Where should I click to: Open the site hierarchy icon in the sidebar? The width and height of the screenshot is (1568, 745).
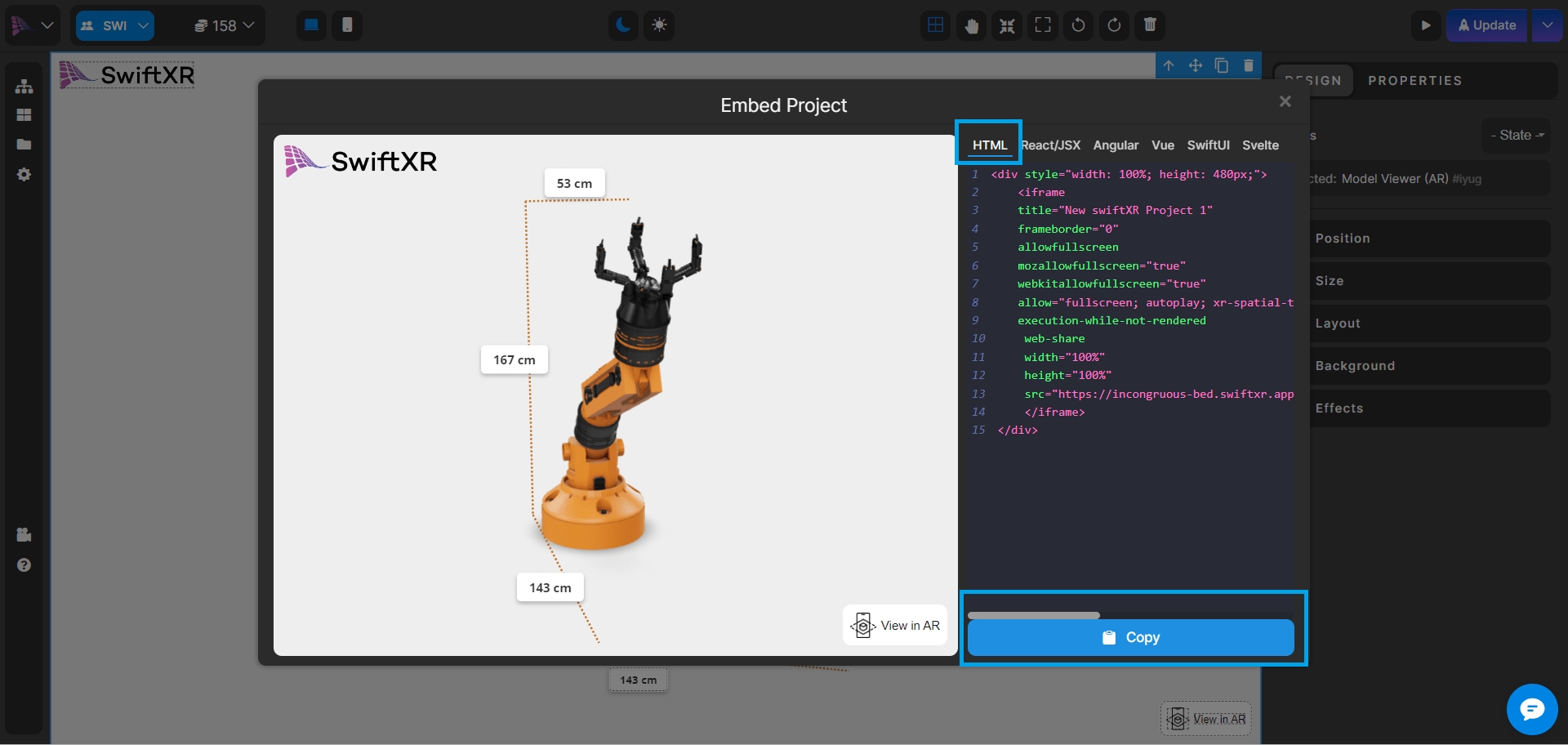(x=24, y=86)
